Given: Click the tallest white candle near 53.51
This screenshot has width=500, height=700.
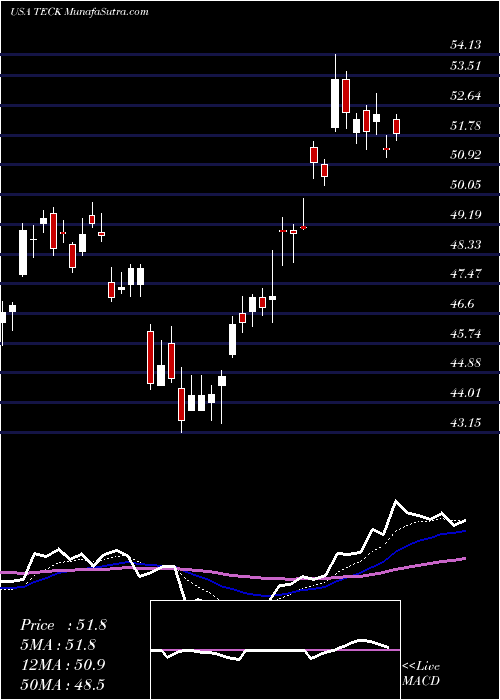Looking at the screenshot, I should [x=335, y=103].
